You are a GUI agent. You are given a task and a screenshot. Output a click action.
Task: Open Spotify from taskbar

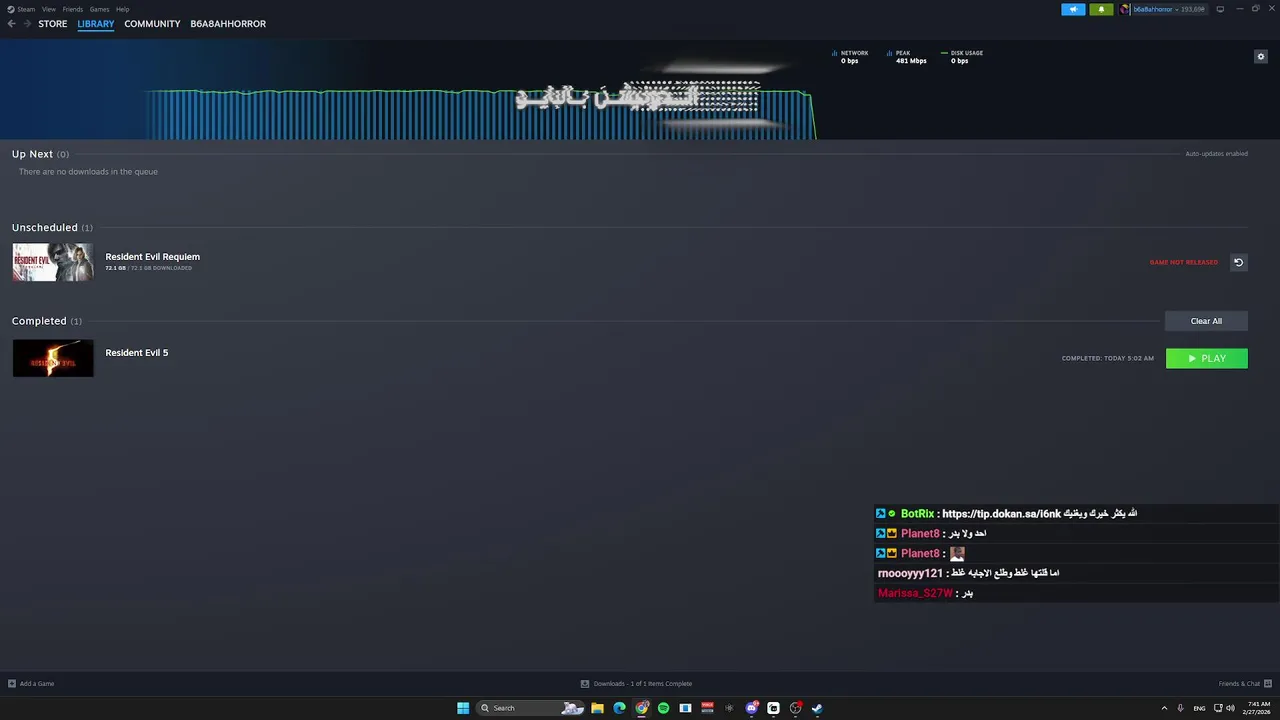point(663,708)
